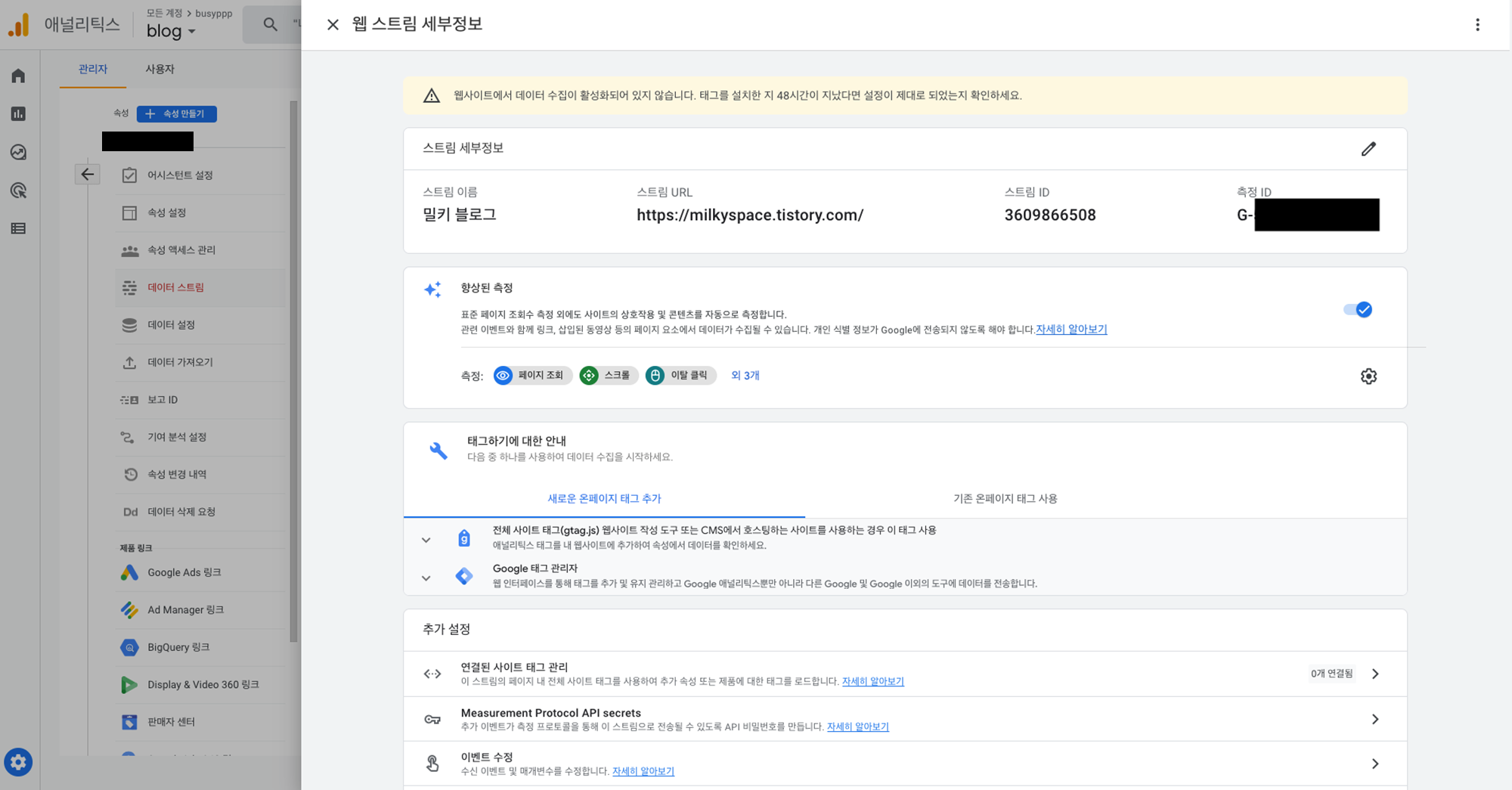Image resolution: width=1512 pixels, height=790 pixels.
Task: Open 데이터 삭제 요청 menu item
Action: [200, 512]
